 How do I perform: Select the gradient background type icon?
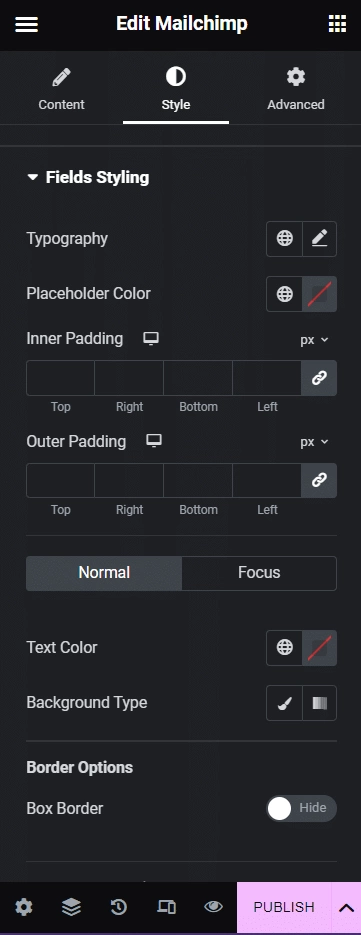point(319,703)
